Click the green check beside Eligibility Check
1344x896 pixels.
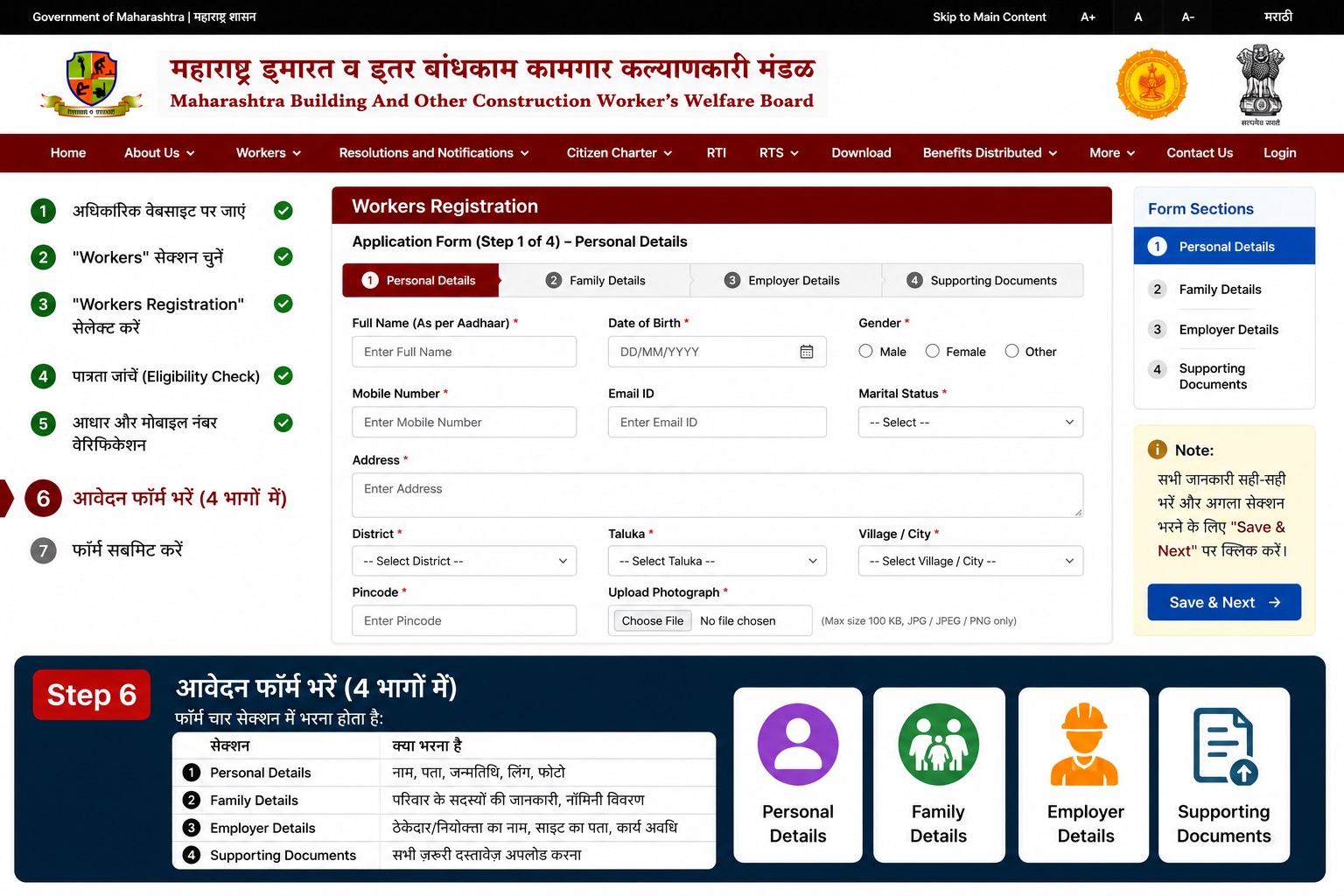pyautogui.click(x=283, y=376)
